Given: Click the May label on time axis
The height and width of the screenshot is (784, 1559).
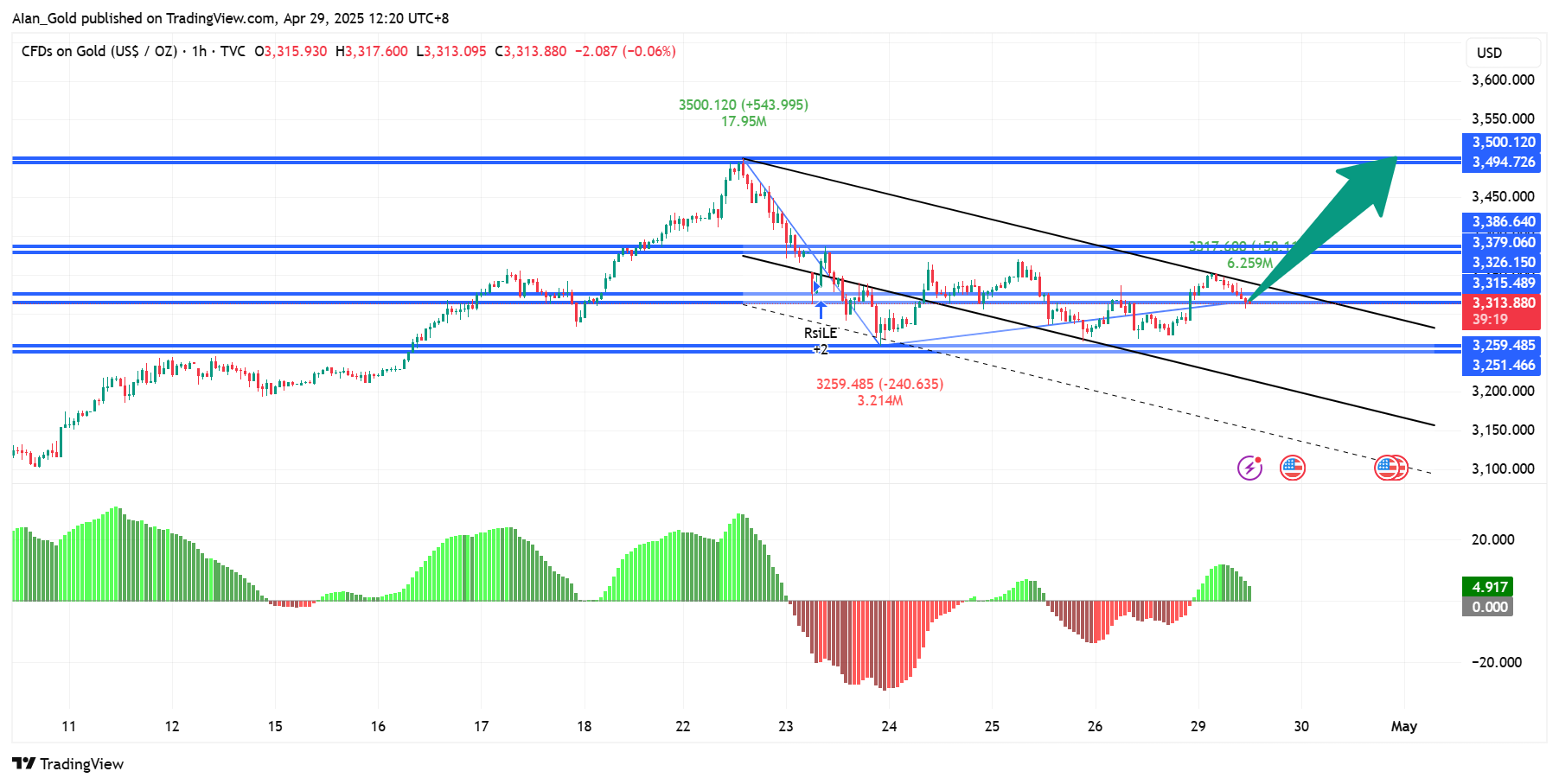Looking at the screenshot, I should (x=1404, y=726).
